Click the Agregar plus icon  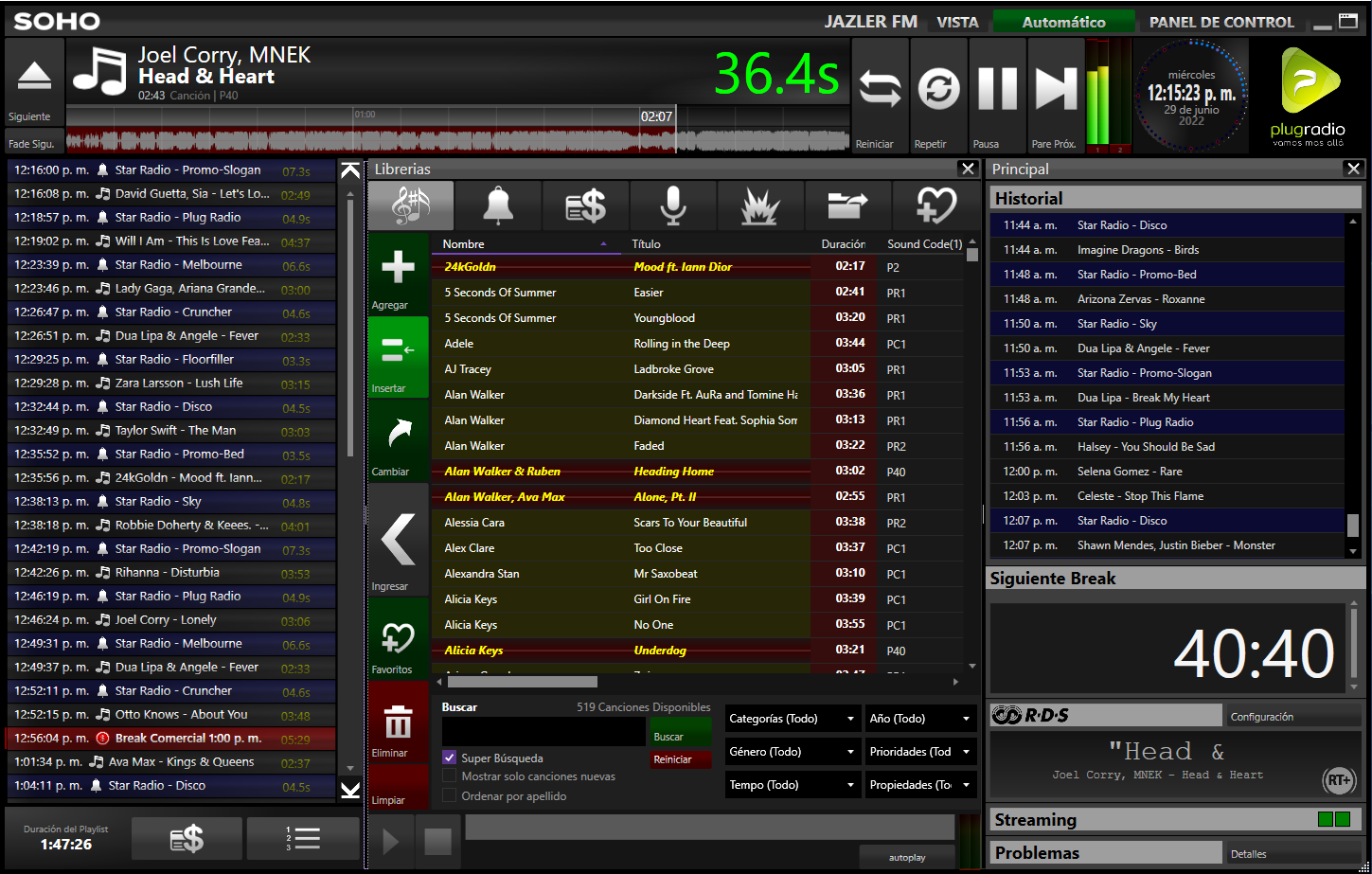tap(398, 268)
